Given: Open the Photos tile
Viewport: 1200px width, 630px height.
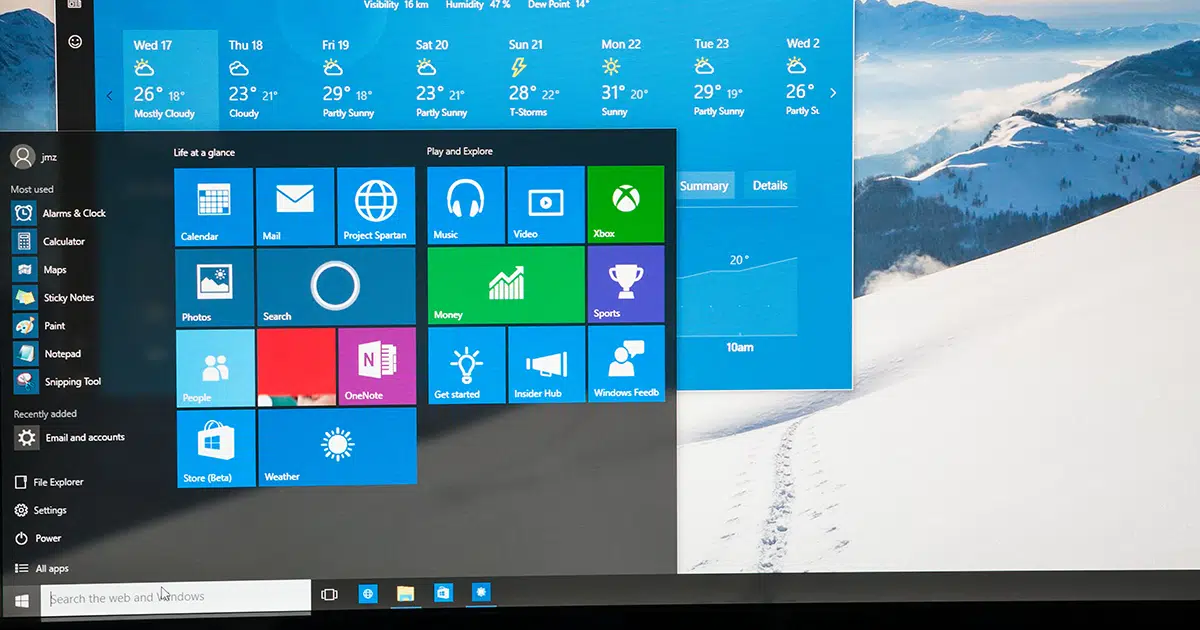Looking at the screenshot, I should [x=215, y=286].
